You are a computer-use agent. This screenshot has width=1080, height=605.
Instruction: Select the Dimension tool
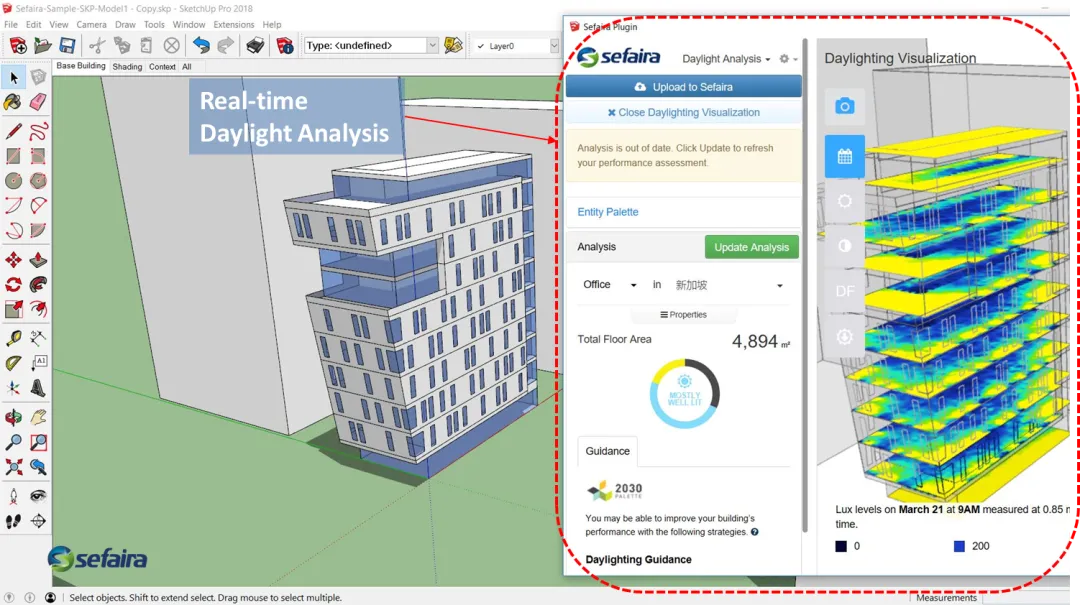point(39,338)
